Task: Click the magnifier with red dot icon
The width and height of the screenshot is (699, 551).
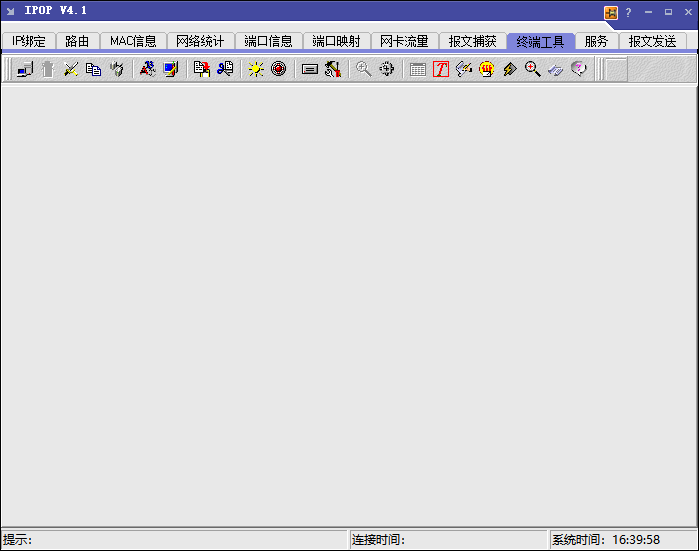Action: pyautogui.click(x=533, y=69)
